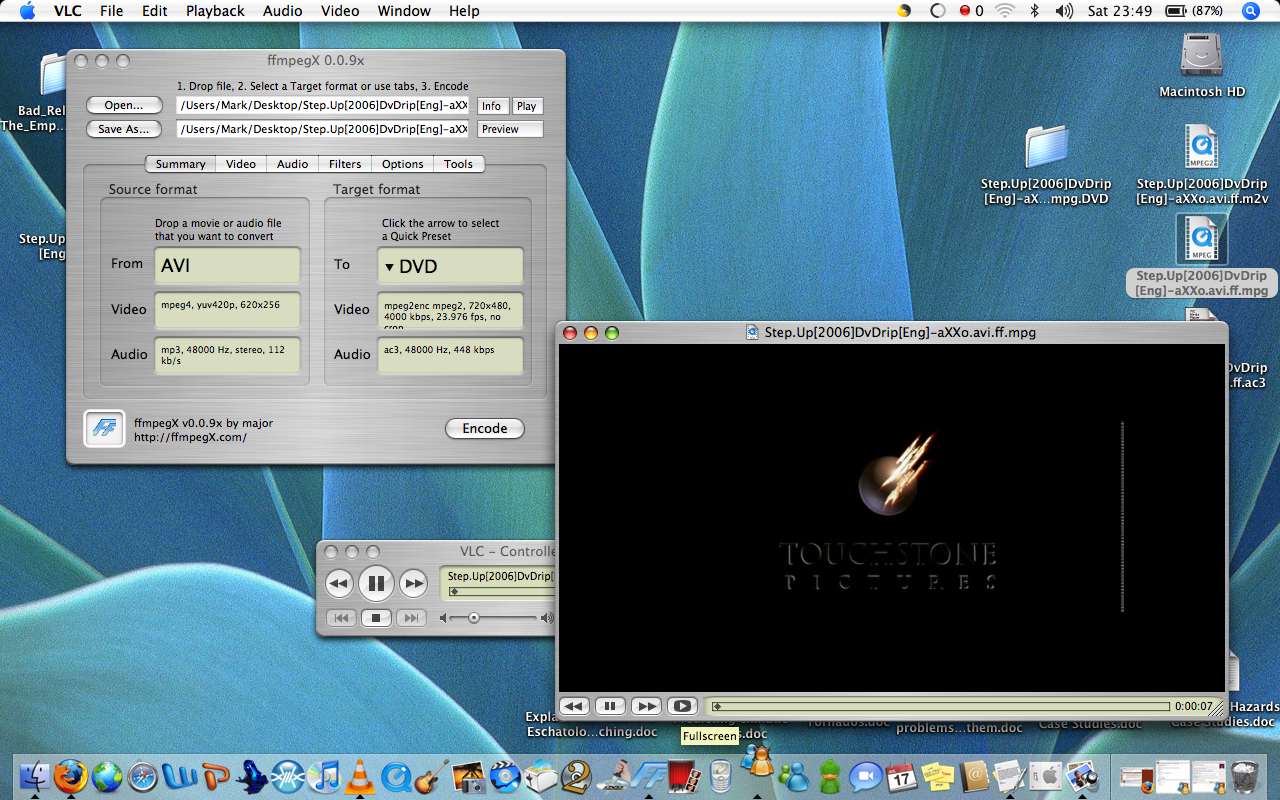Screen dimensions: 1280x800
Task: Open the Video menu in menu bar
Action: tap(340, 11)
